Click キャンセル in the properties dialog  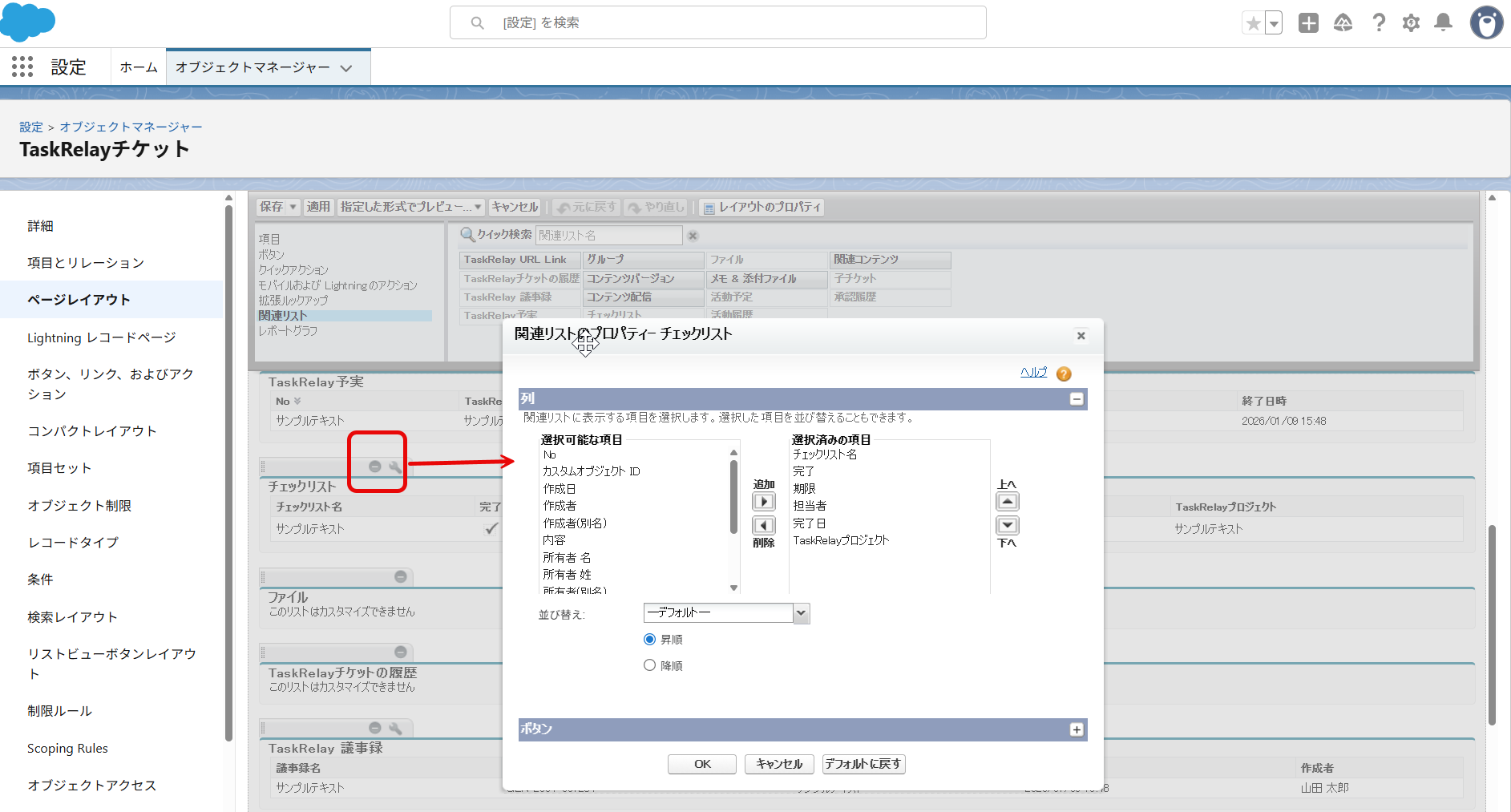point(779,764)
